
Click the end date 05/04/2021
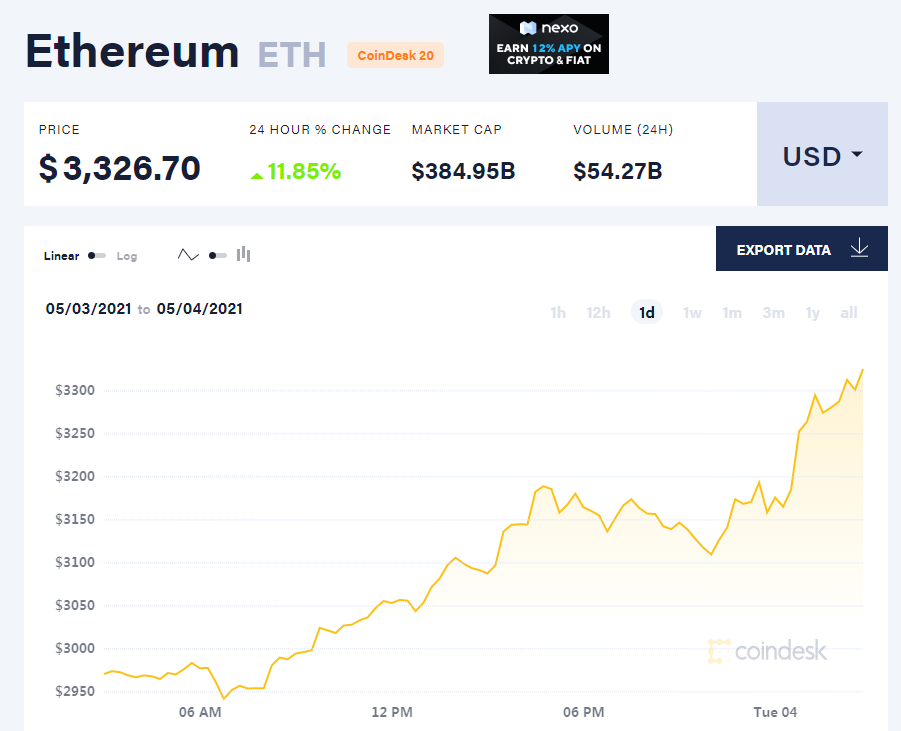[x=199, y=309]
